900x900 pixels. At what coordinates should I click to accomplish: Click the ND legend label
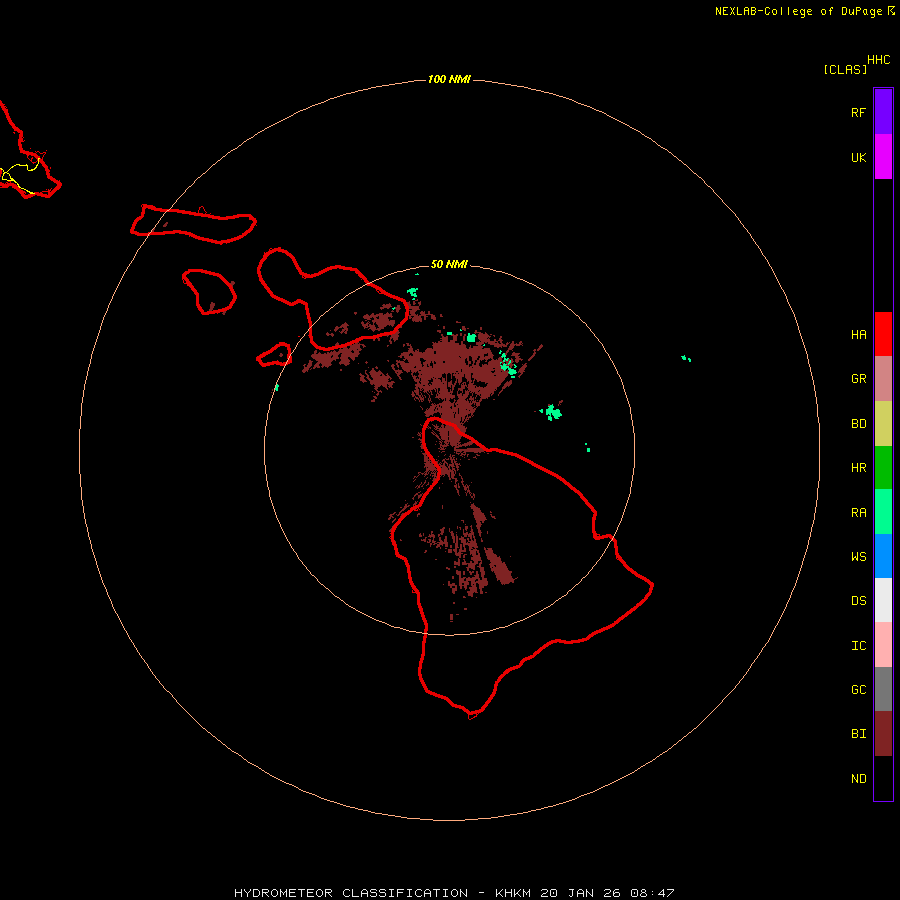858,779
